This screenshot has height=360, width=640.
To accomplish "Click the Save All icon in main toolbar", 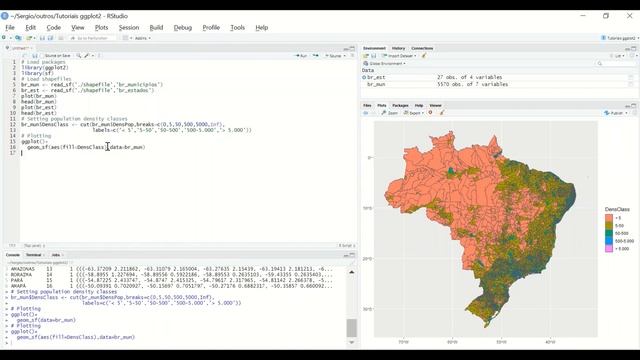I will [51, 38].
